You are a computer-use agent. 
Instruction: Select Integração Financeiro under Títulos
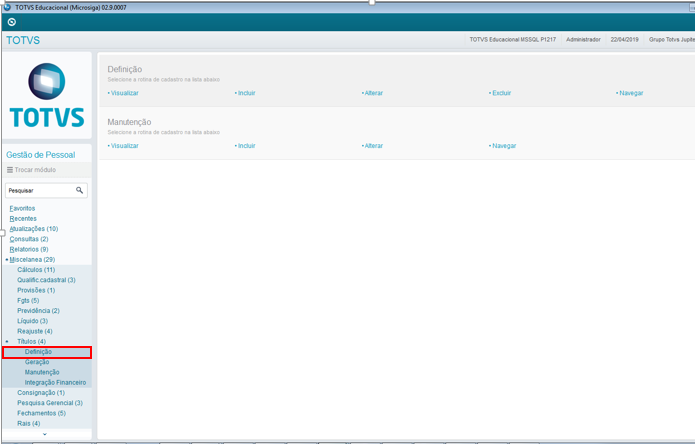55,382
